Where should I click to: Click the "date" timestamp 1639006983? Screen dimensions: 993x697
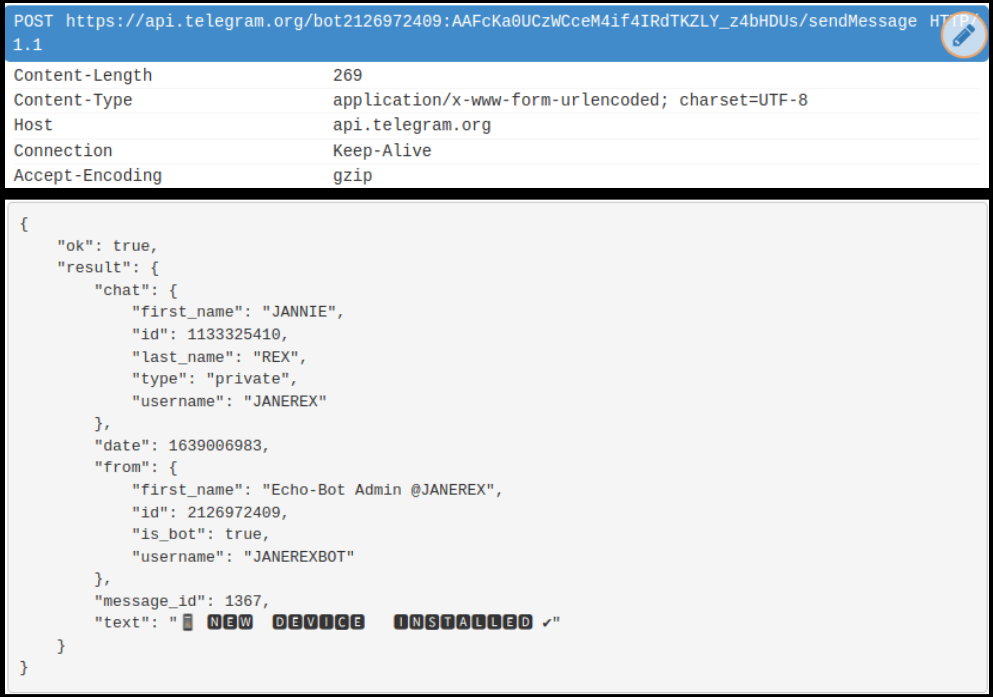[218, 445]
